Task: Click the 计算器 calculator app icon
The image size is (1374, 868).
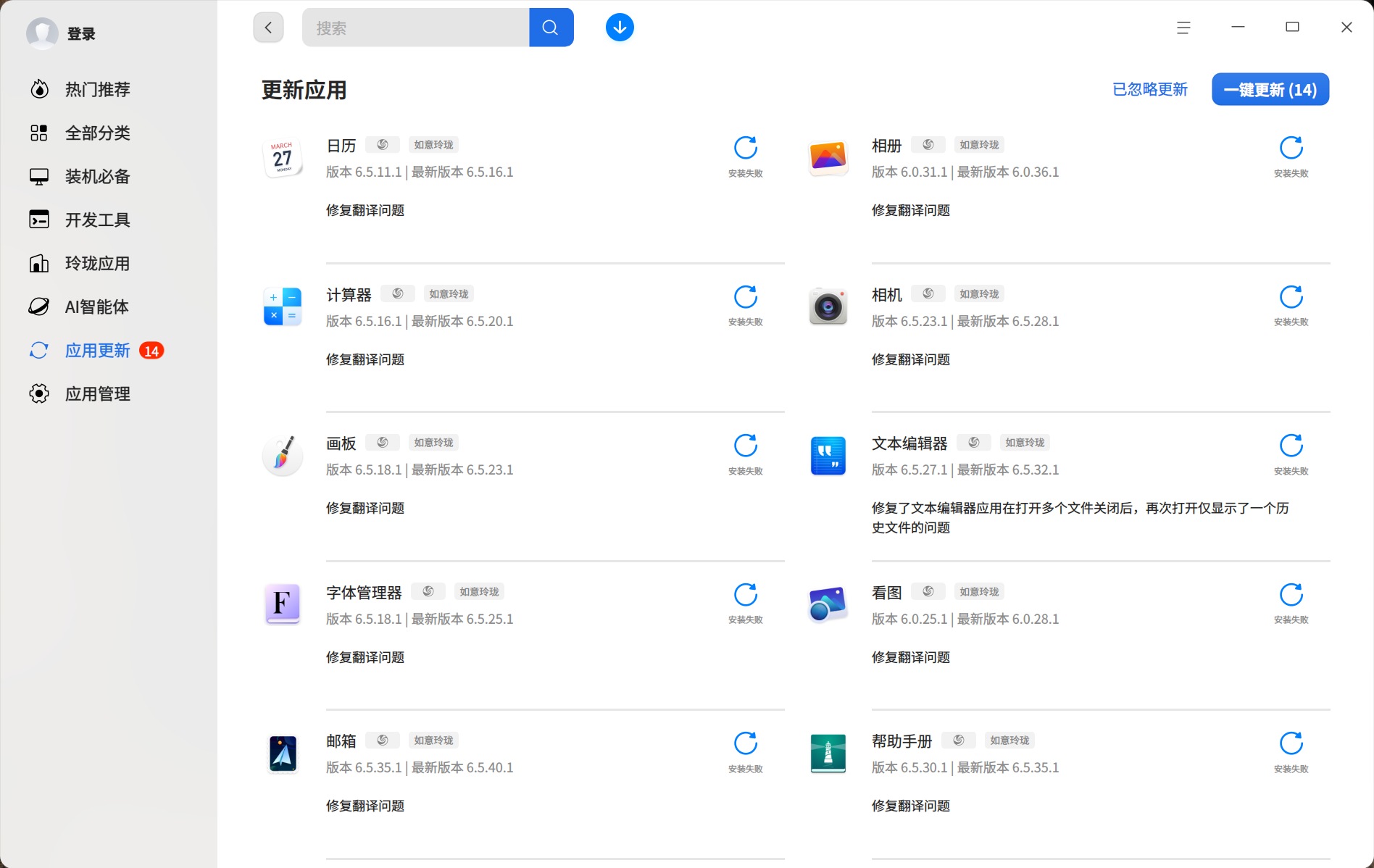Action: coord(283,306)
